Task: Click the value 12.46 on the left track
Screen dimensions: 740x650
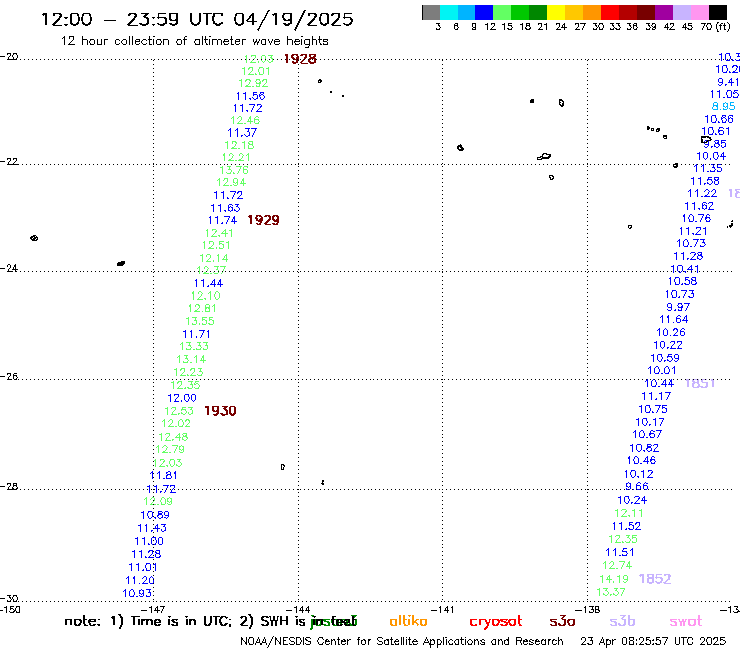Action: 245,120
